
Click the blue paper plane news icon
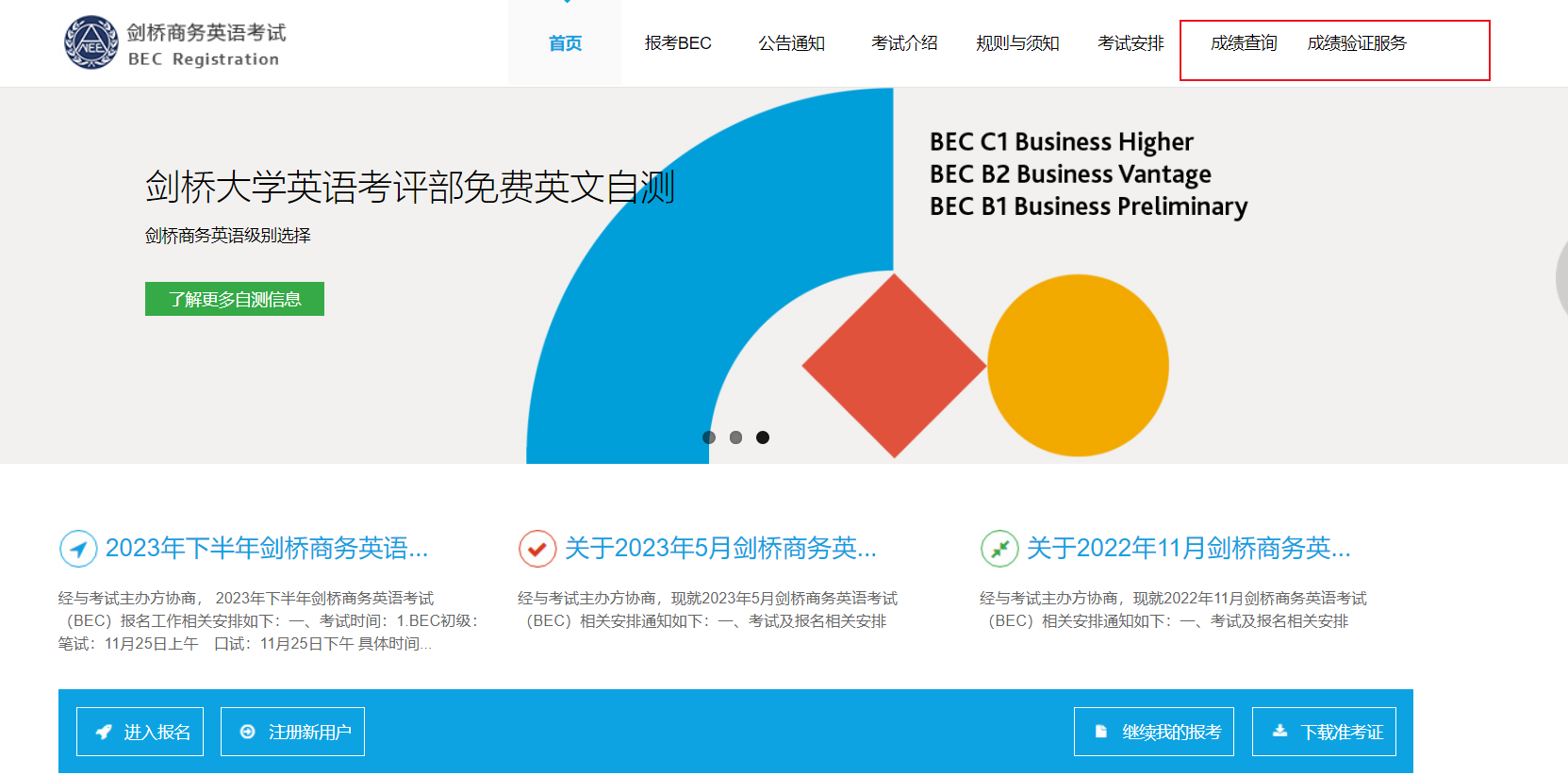coord(78,548)
